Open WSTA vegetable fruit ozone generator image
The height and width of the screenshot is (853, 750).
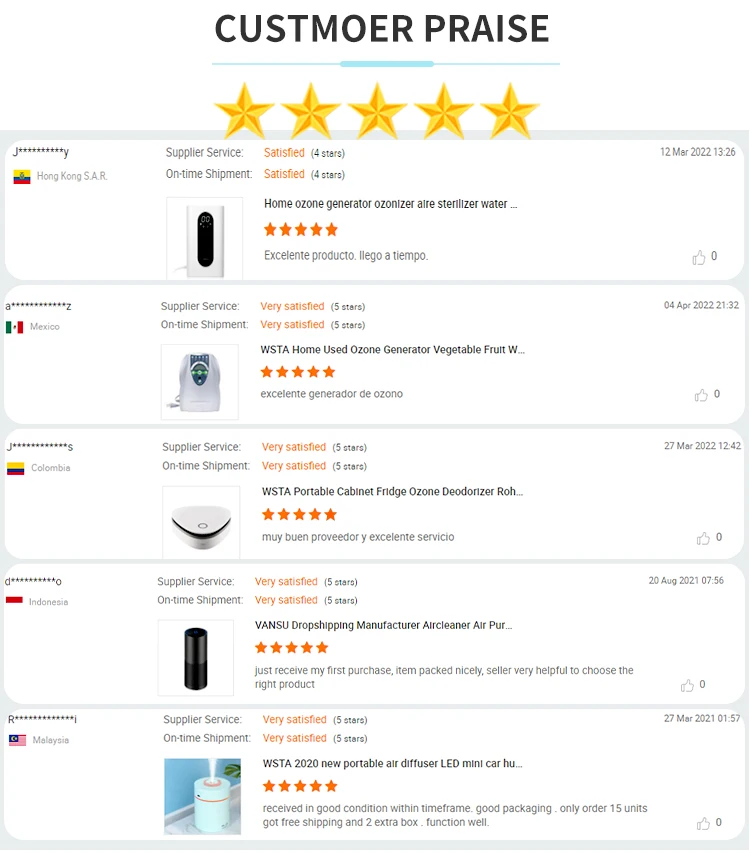(x=200, y=382)
